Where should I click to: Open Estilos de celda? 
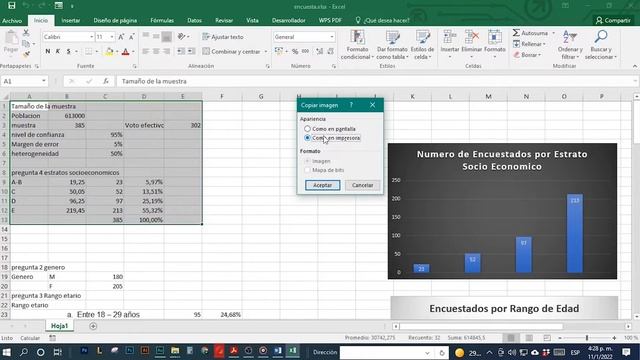(x=422, y=45)
